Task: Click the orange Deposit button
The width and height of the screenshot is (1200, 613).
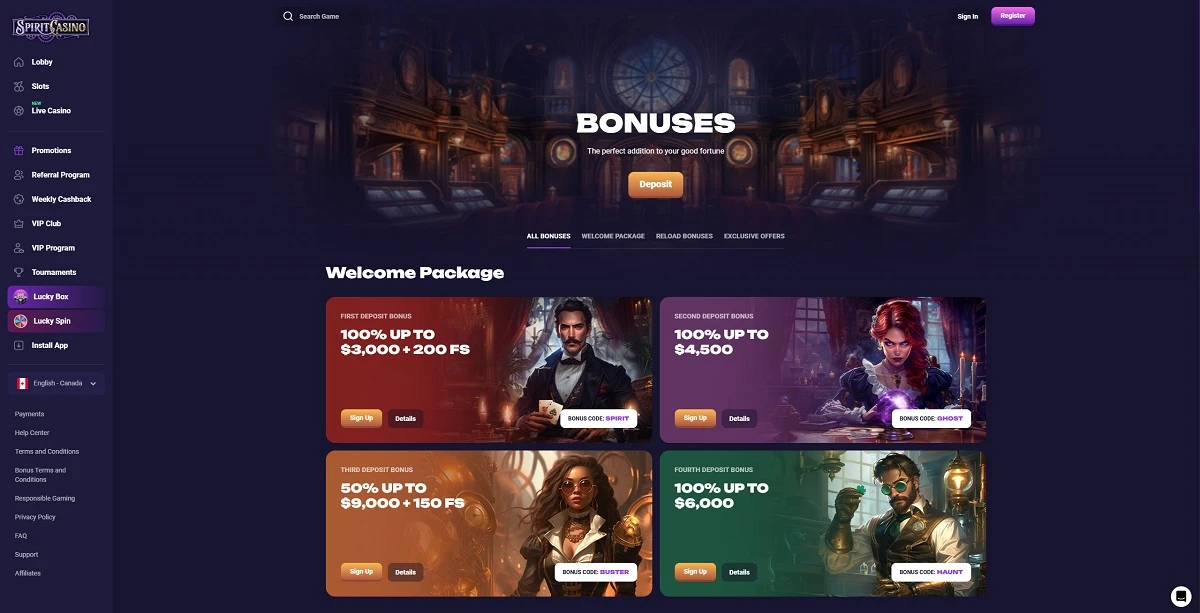Action: 656,184
